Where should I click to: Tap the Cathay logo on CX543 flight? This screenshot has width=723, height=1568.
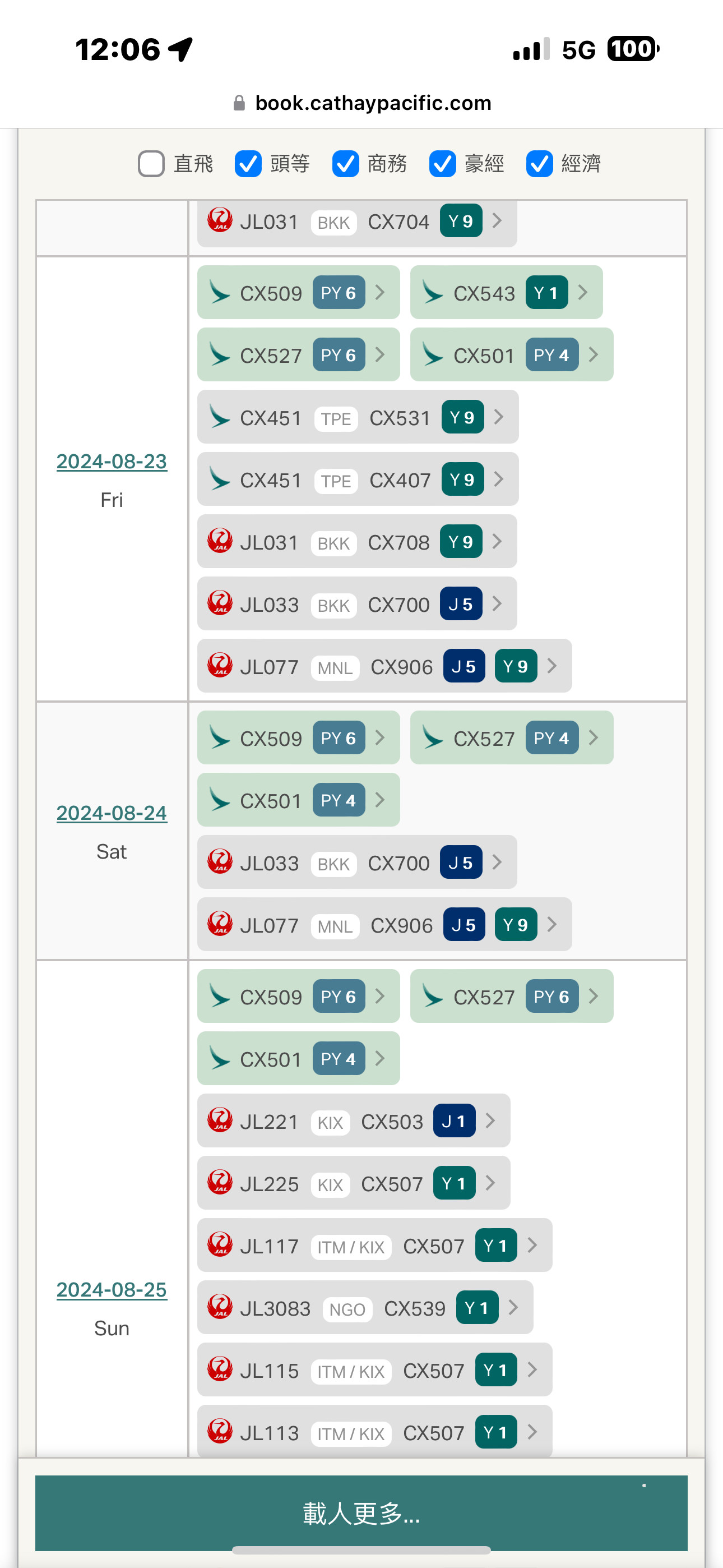click(x=433, y=293)
